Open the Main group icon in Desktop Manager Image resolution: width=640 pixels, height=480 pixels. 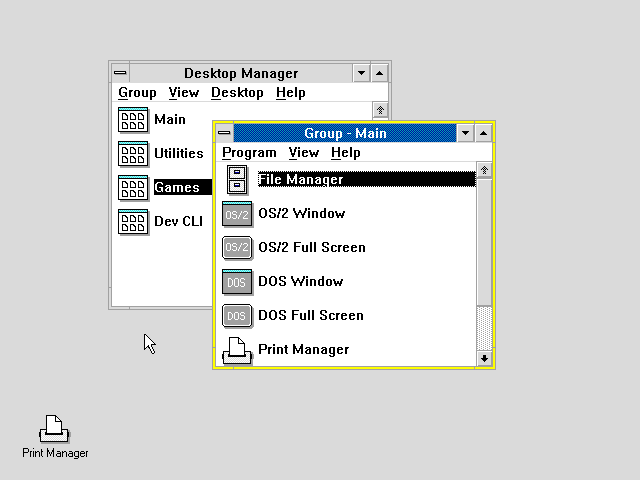click(x=133, y=120)
